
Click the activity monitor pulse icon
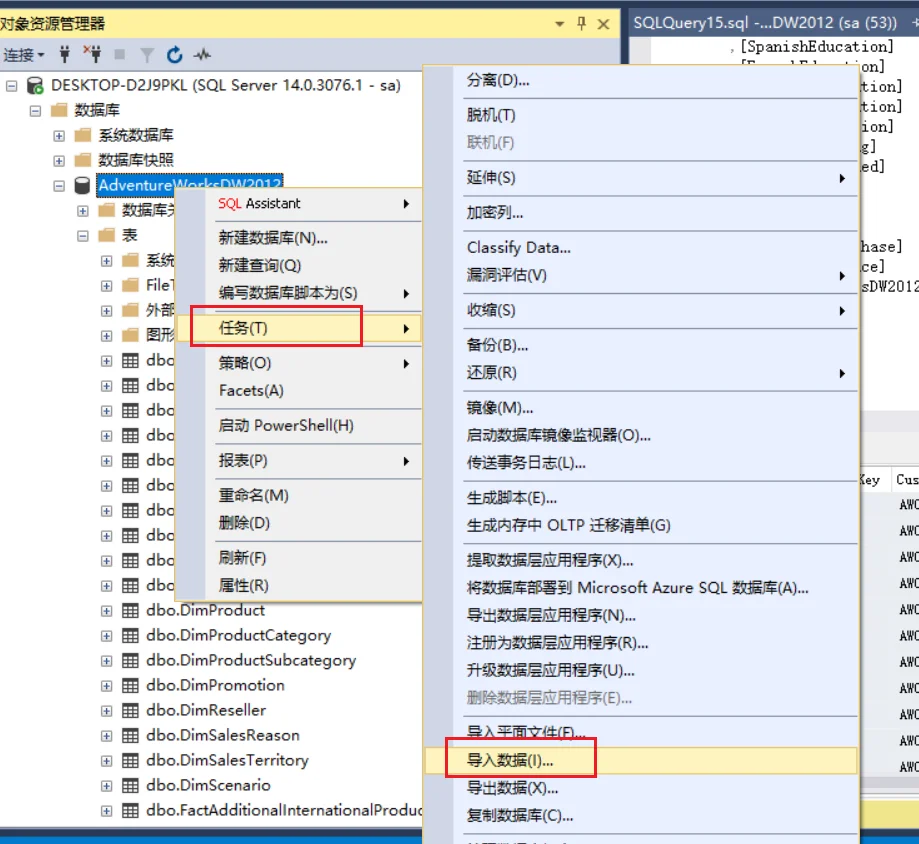click(x=202, y=55)
